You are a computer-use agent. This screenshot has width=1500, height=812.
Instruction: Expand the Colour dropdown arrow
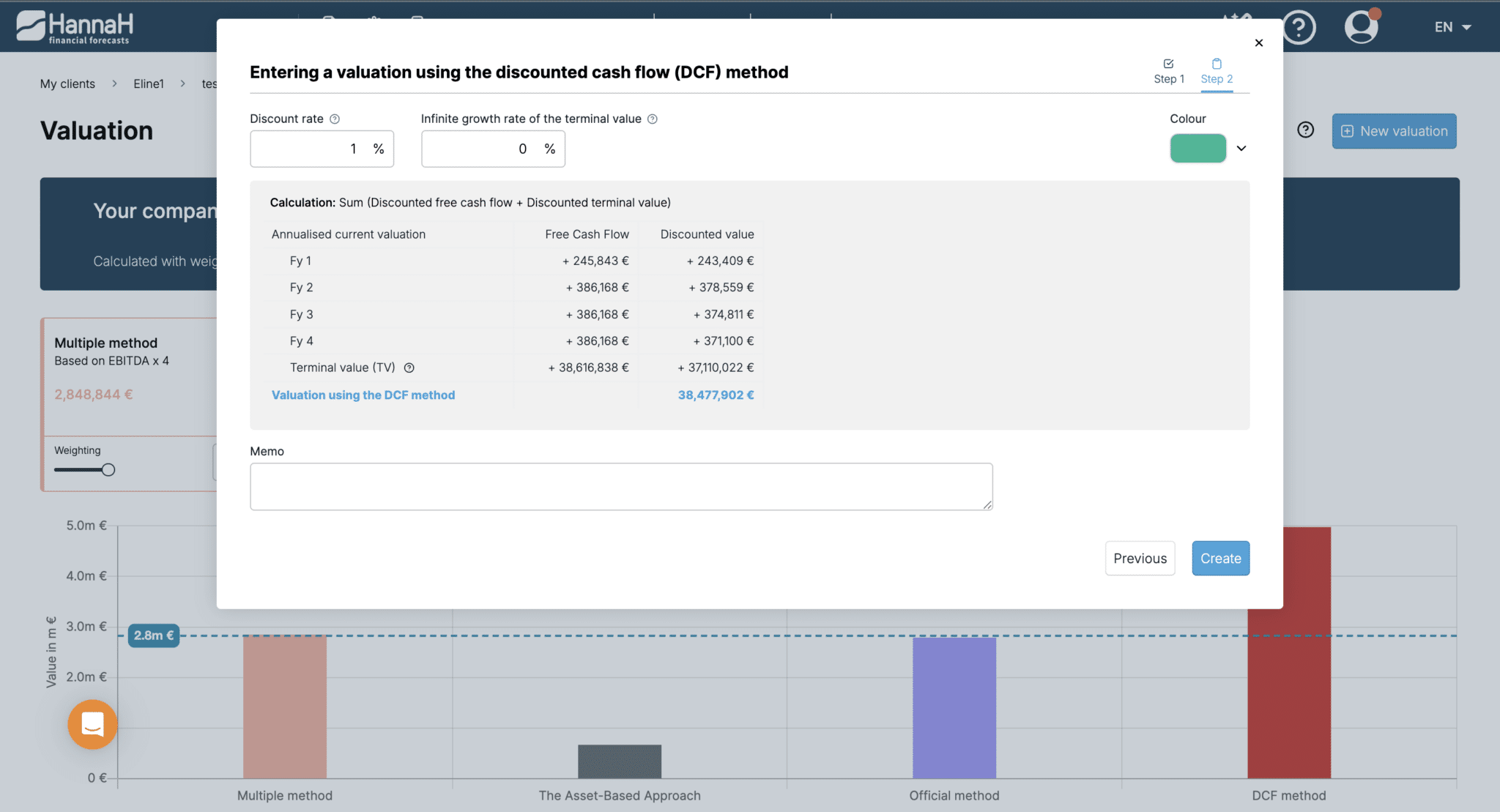click(1241, 149)
